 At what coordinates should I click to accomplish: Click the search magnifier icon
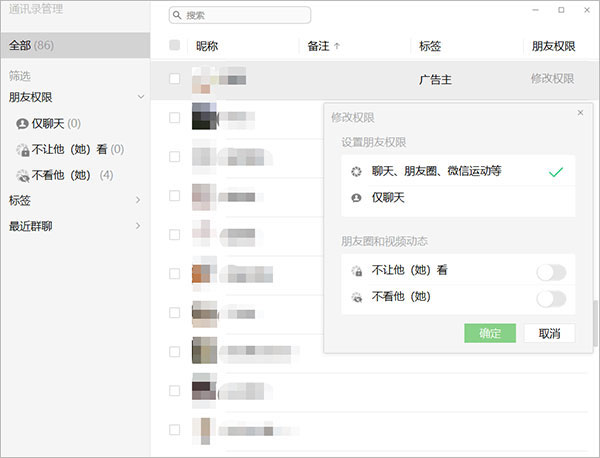[177, 16]
